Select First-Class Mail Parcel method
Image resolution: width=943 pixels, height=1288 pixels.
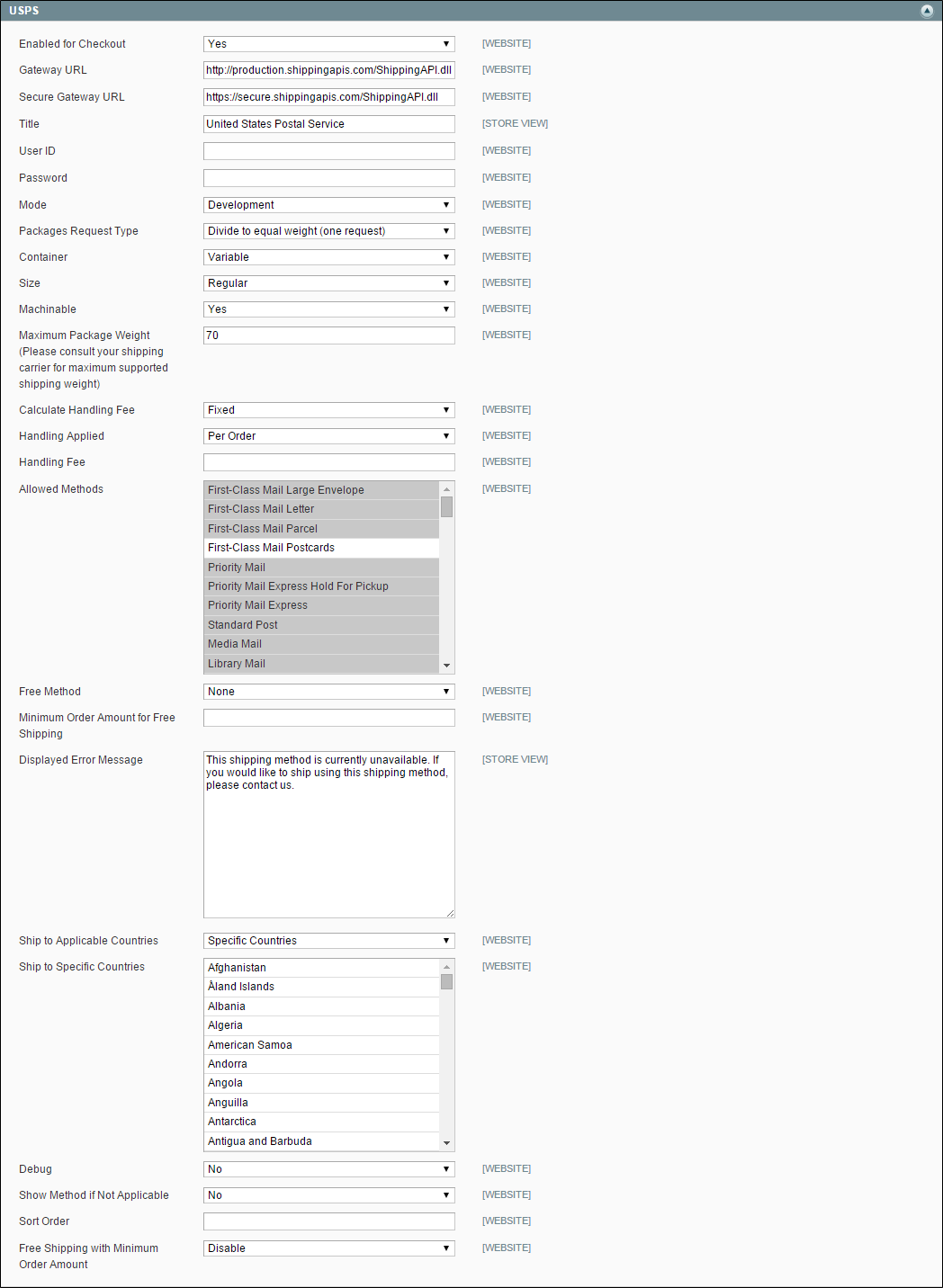click(322, 529)
